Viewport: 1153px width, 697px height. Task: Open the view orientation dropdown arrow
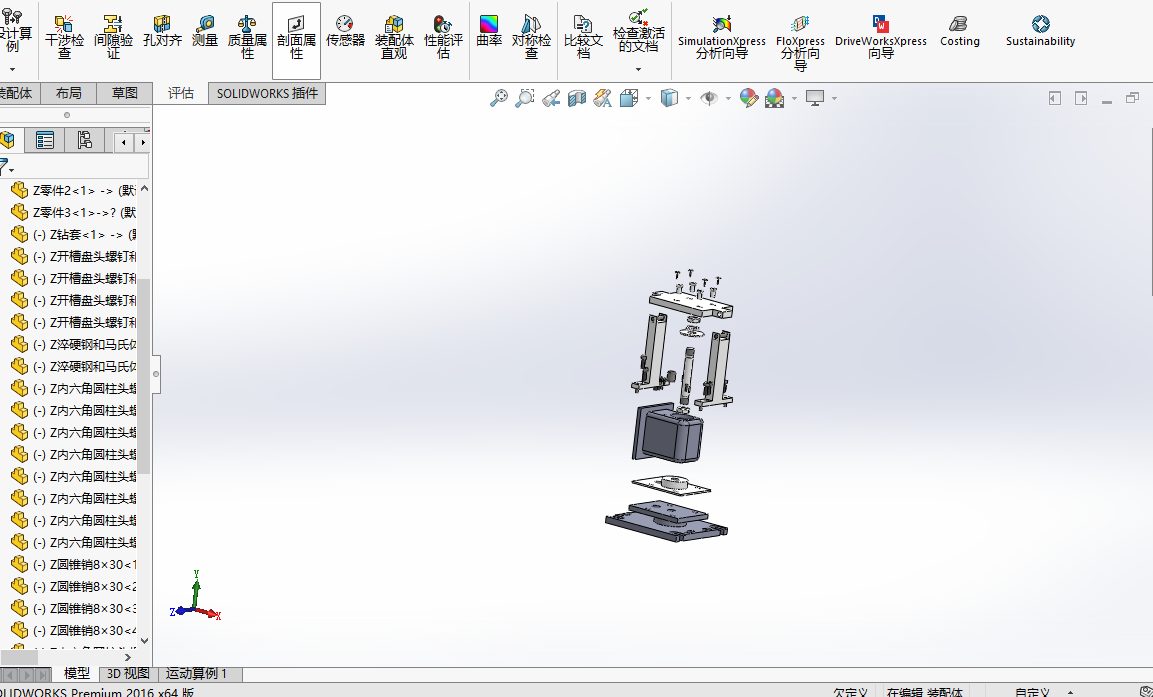coord(648,98)
